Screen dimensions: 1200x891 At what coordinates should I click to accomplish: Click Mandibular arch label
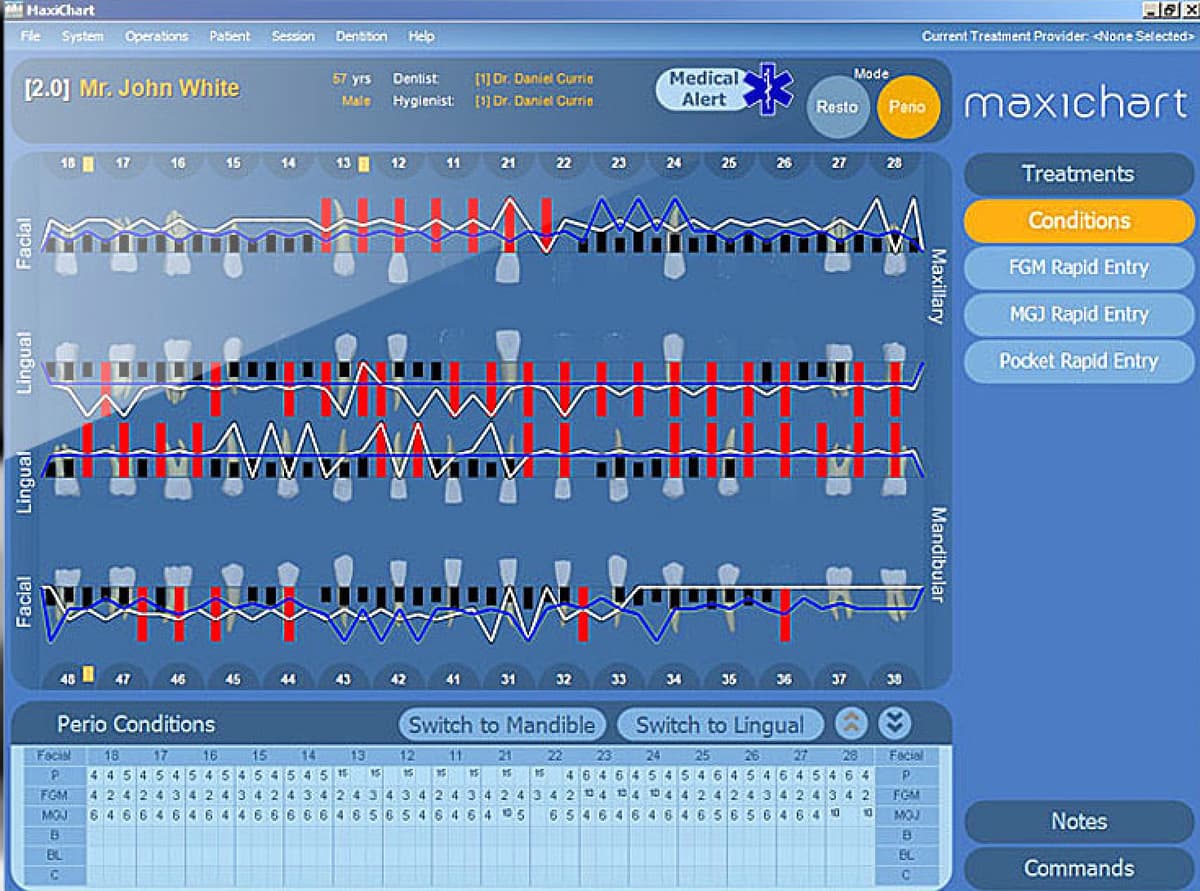937,556
